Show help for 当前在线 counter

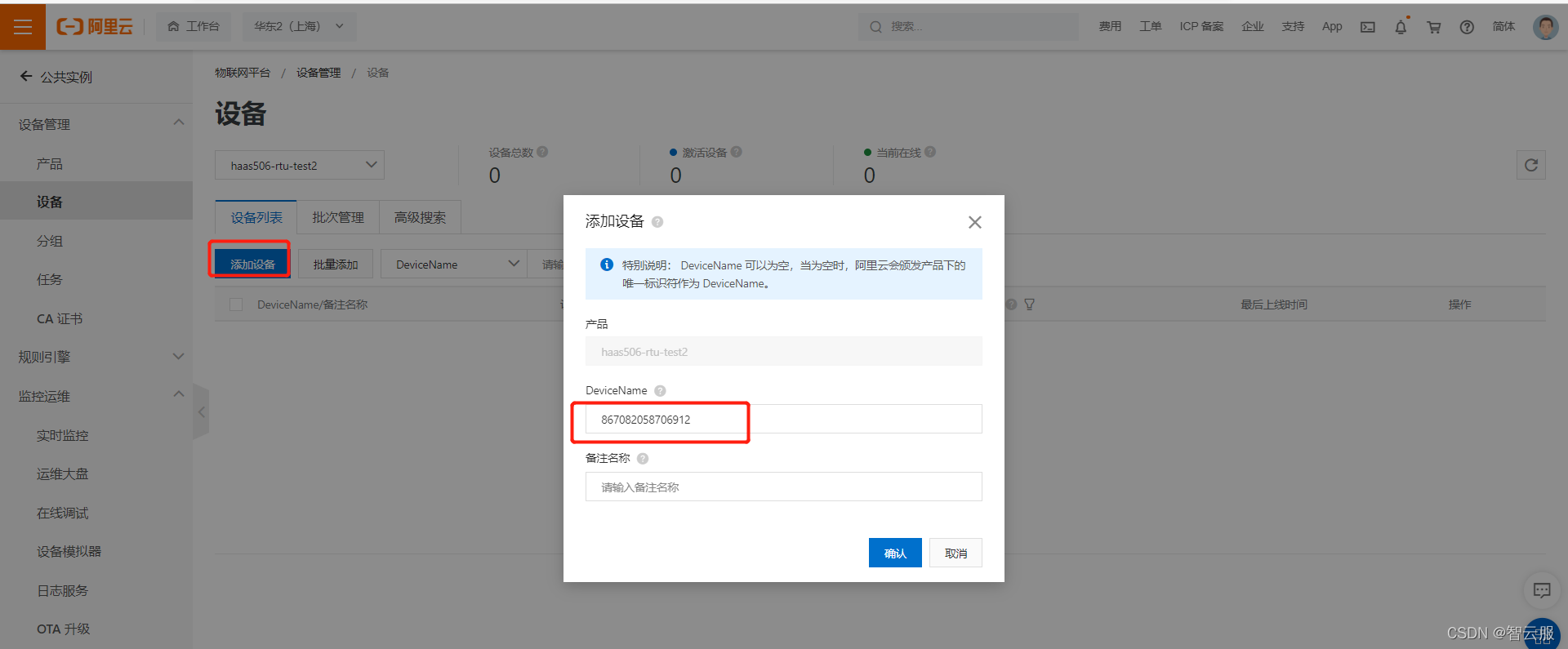[x=930, y=152]
